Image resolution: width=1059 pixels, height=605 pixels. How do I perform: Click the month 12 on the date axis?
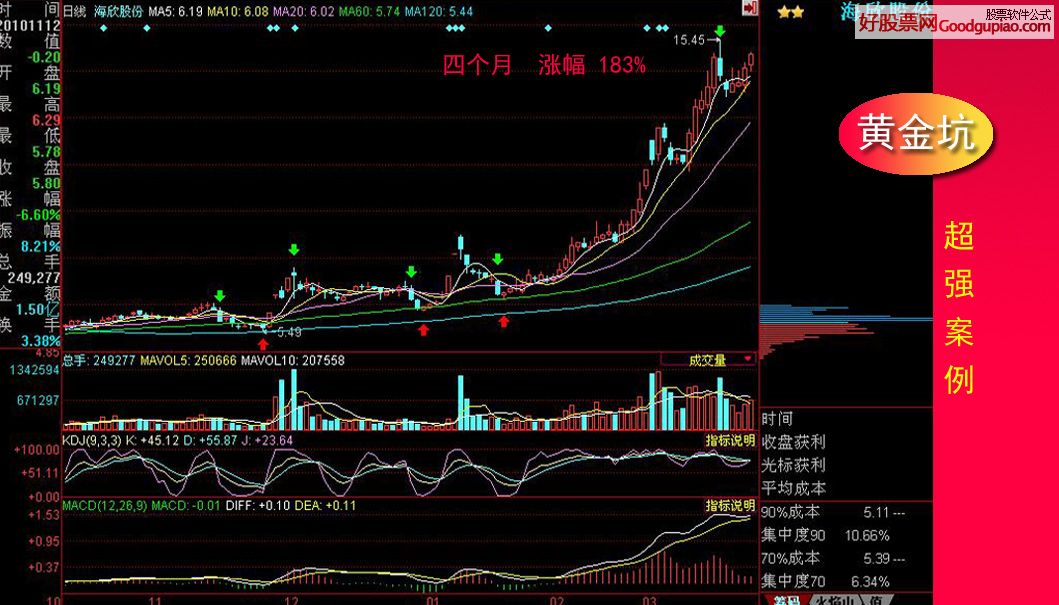click(x=292, y=600)
